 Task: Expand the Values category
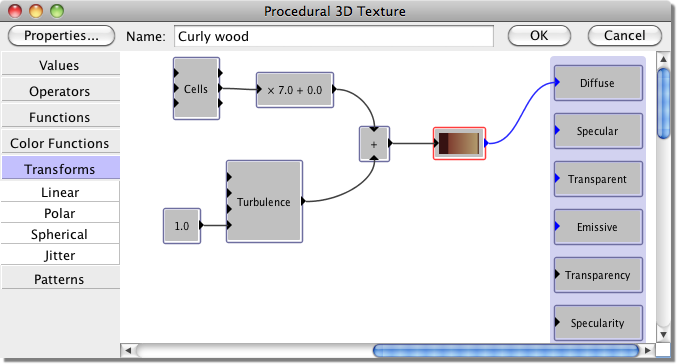60,65
